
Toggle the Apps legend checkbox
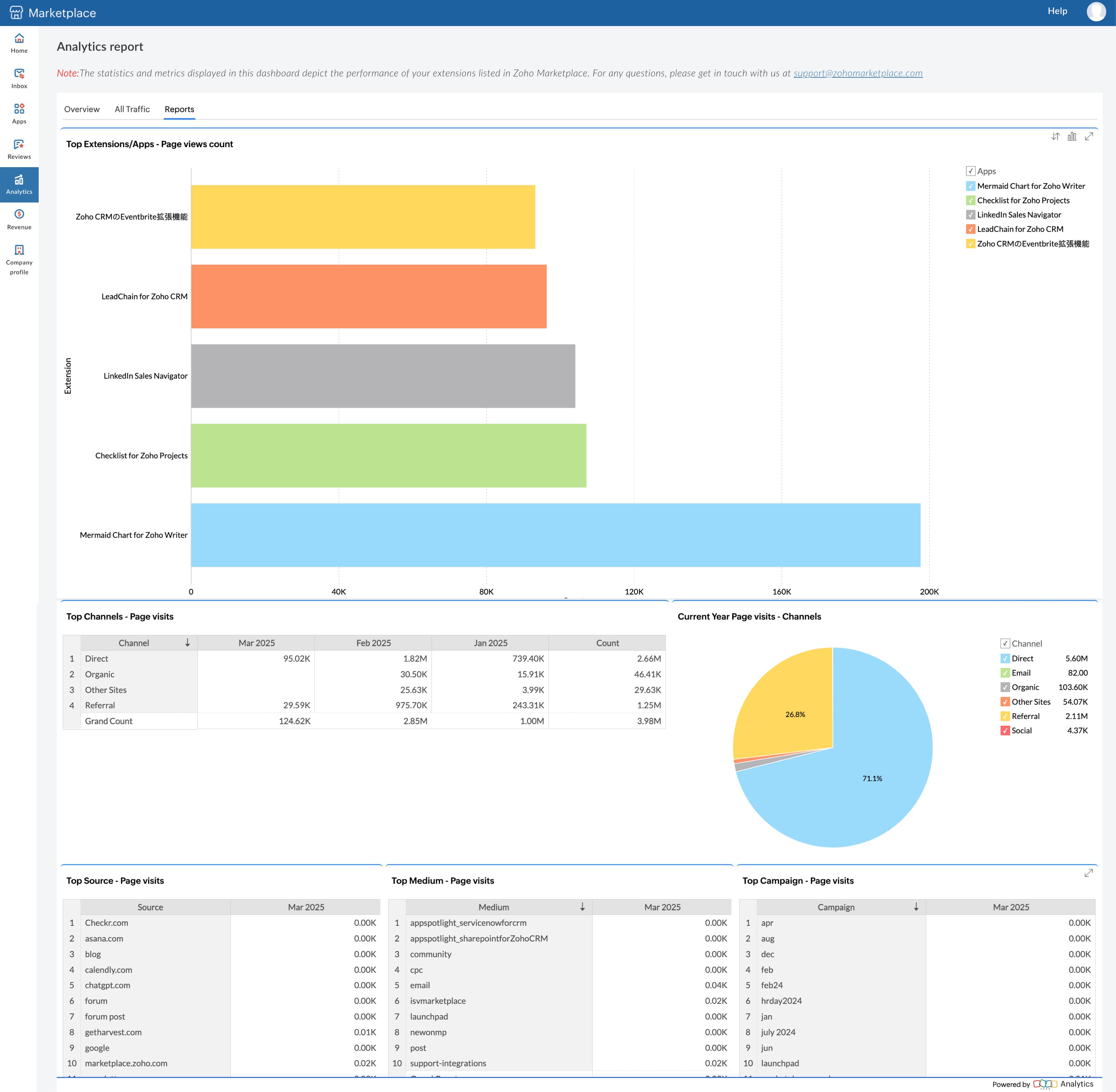(x=970, y=171)
